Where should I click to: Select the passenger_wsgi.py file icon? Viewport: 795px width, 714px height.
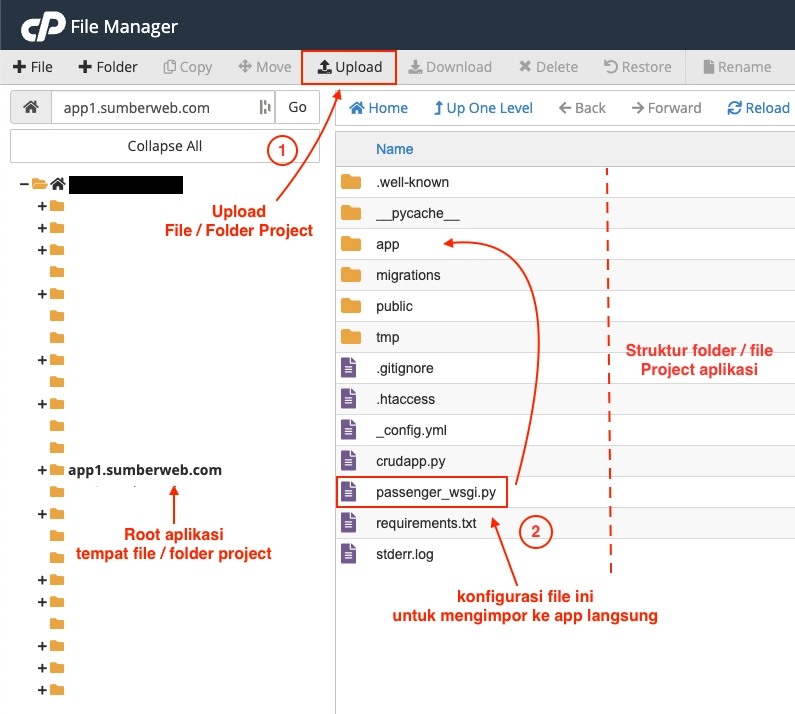(x=348, y=492)
